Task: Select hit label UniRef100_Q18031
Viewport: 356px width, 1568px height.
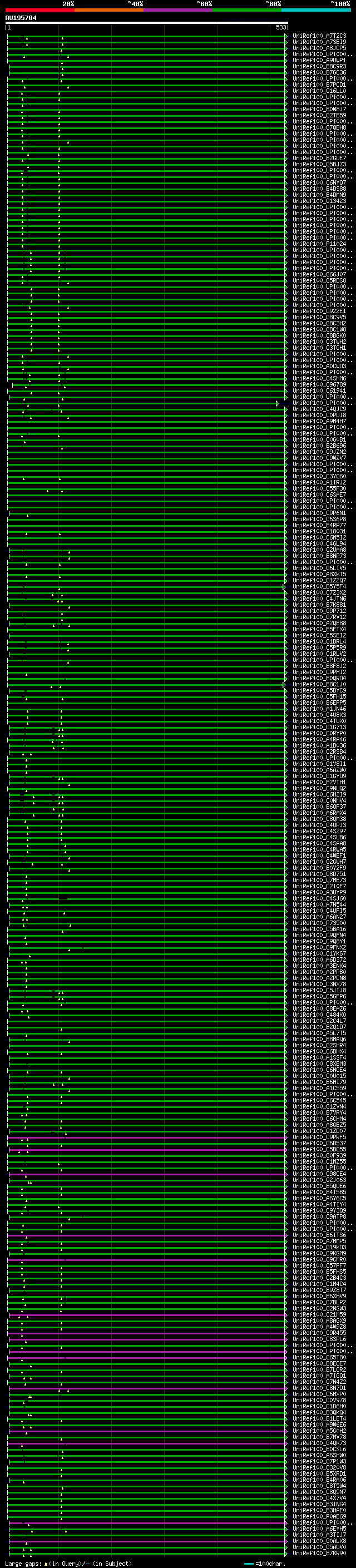Action: [319, 531]
